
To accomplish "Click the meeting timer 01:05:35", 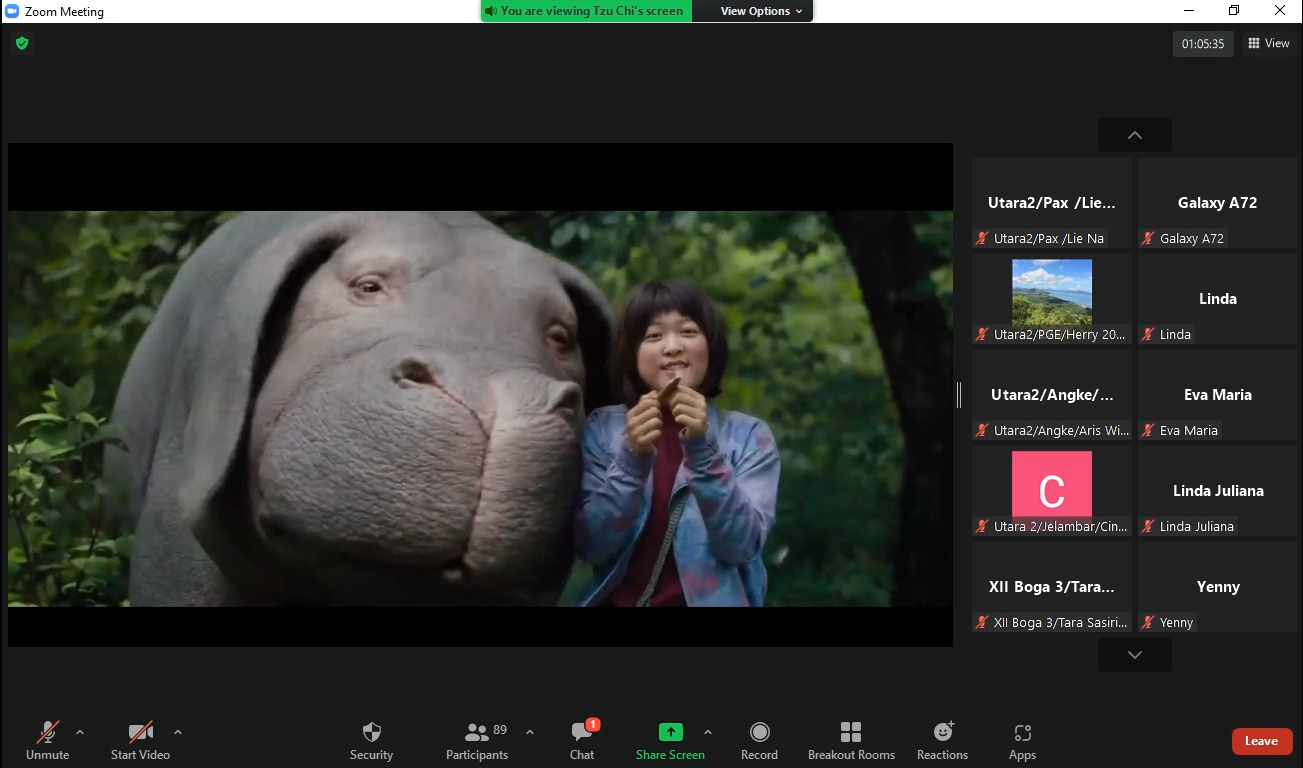I will point(1203,44).
